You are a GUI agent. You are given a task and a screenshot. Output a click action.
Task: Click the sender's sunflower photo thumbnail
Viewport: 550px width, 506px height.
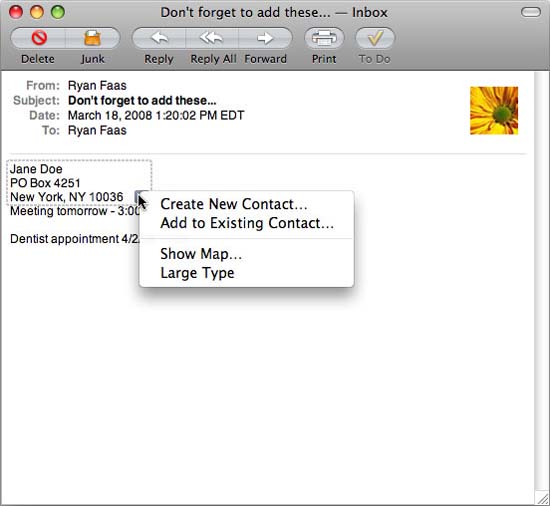tap(494, 110)
